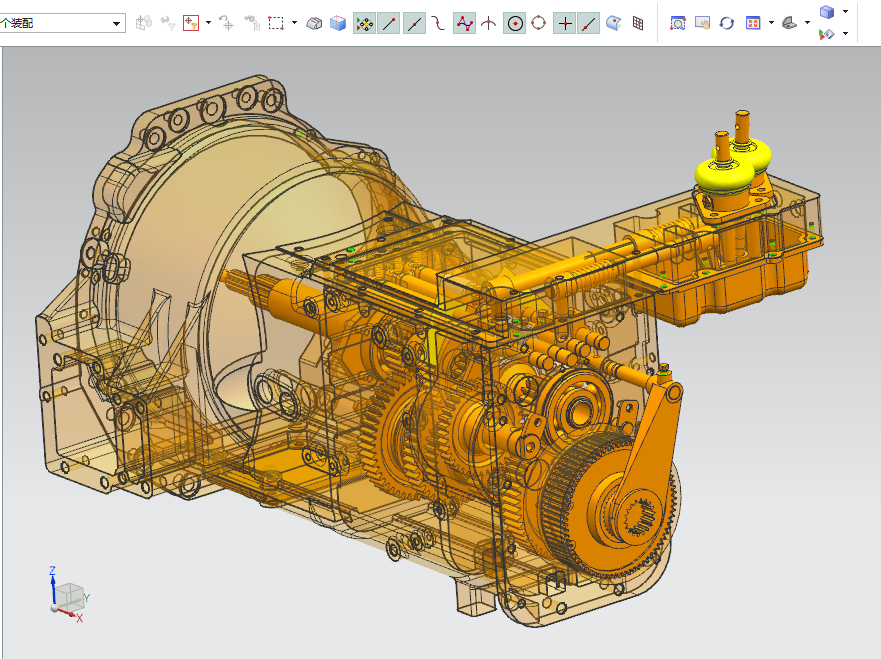Expand the Orient View dropdown arrow

point(771,23)
